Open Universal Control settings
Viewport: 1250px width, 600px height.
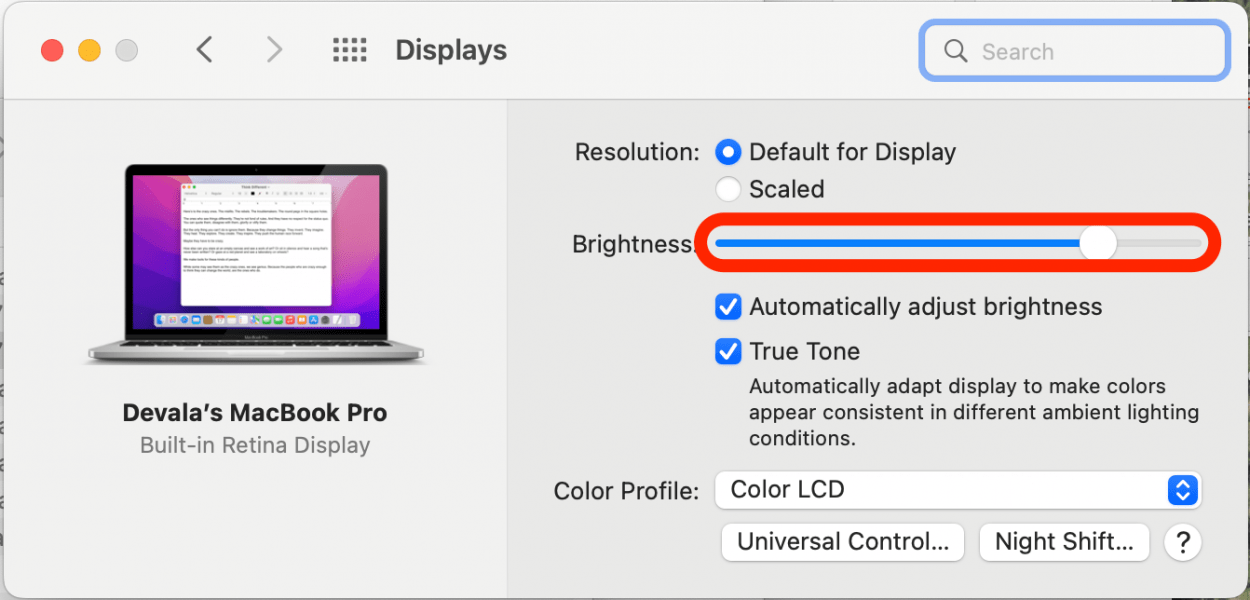tap(842, 542)
